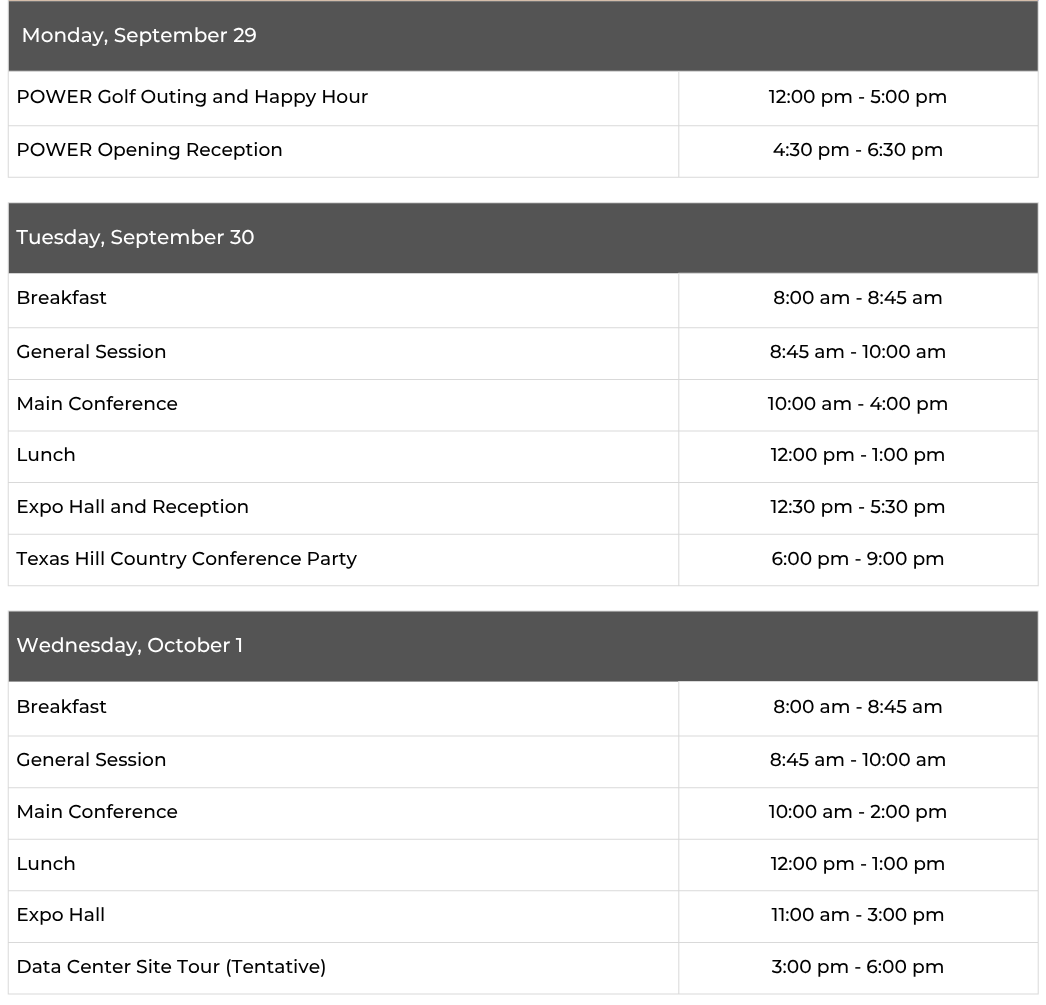This screenshot has width=1046, height=1005.
Task: Click Wednesday's Expo Hall row
Action: tap(523, 916)
